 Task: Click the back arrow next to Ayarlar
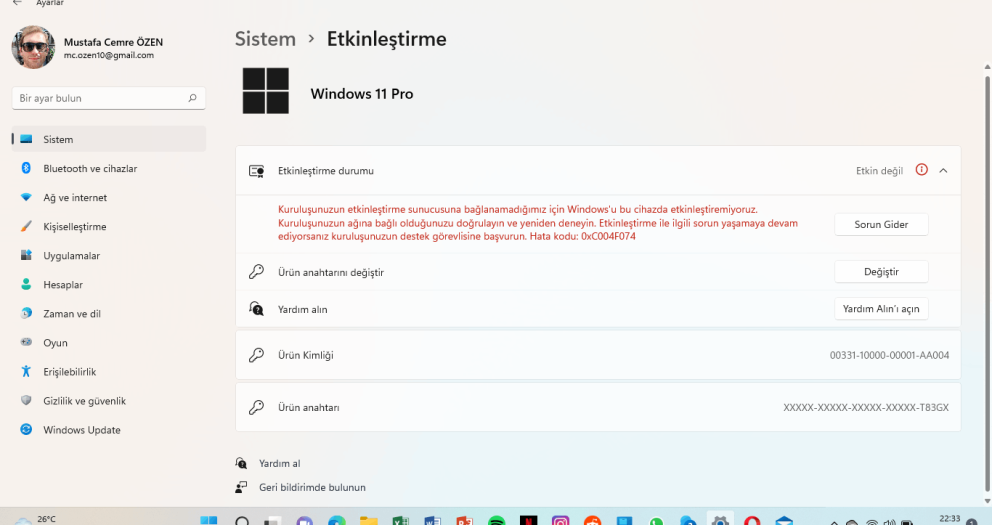click(17, 3)
